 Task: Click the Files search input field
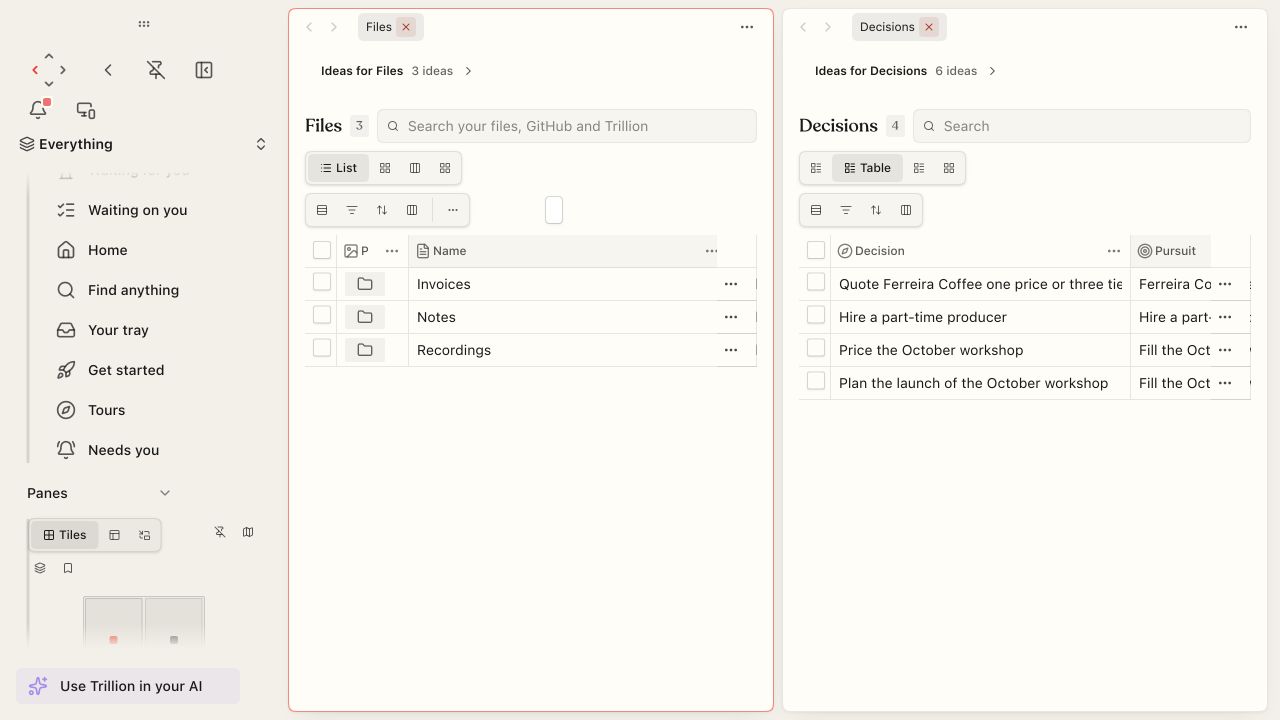click(567, 126)
